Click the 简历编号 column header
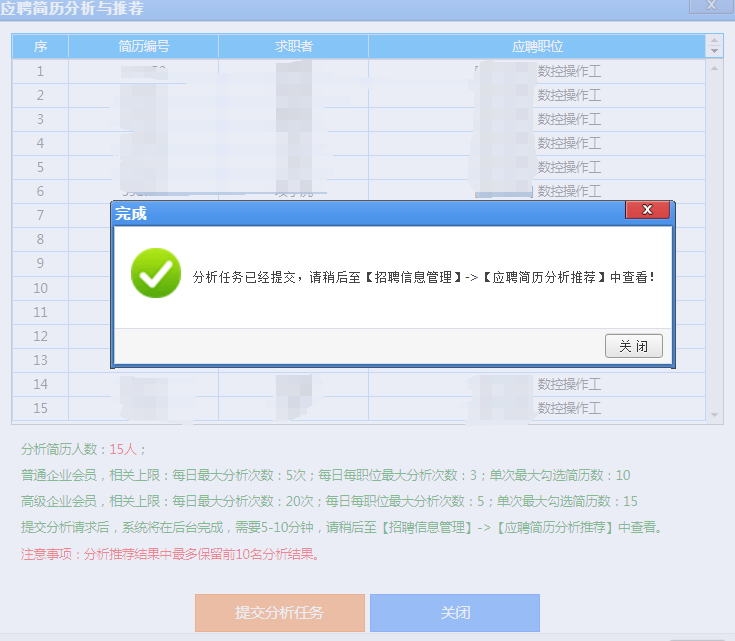The image size is (735, 641). point(143,47)
